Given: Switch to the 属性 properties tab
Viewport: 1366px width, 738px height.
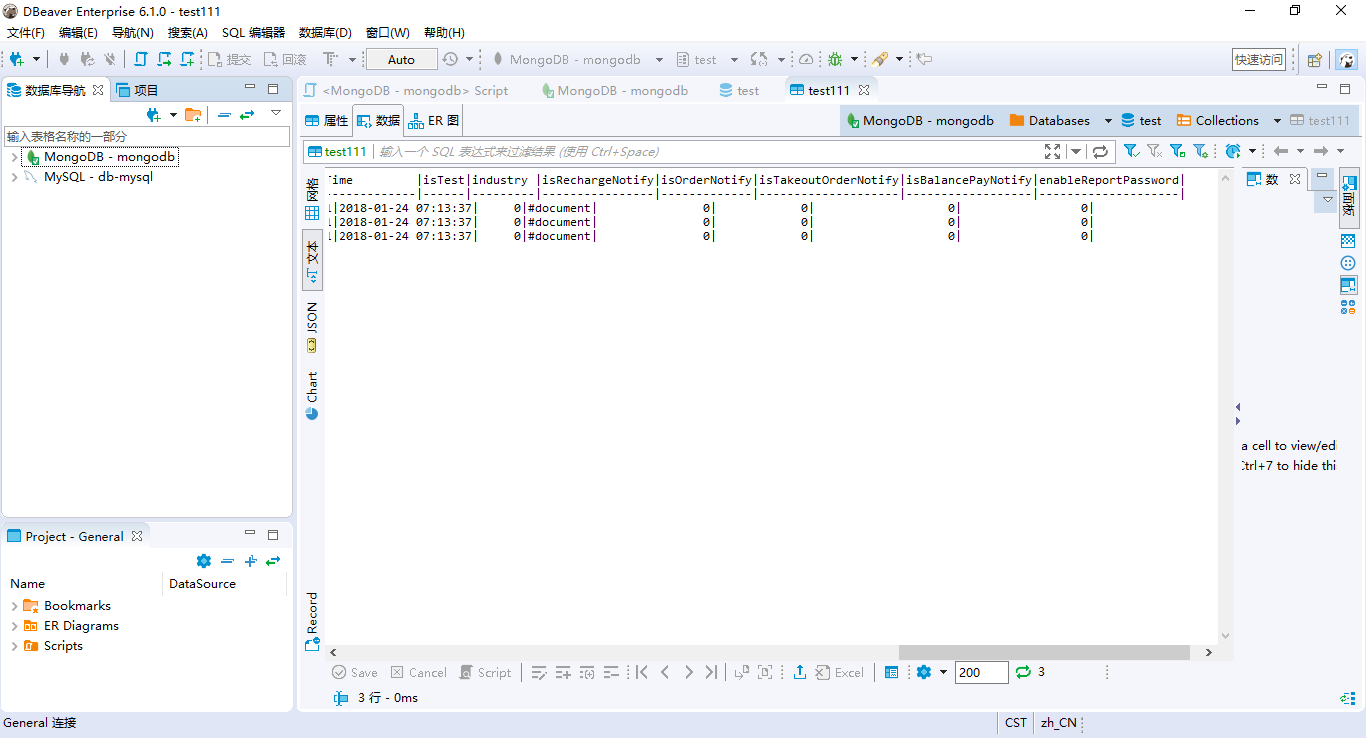Looking at the screenshot, I should click(327, 121).
